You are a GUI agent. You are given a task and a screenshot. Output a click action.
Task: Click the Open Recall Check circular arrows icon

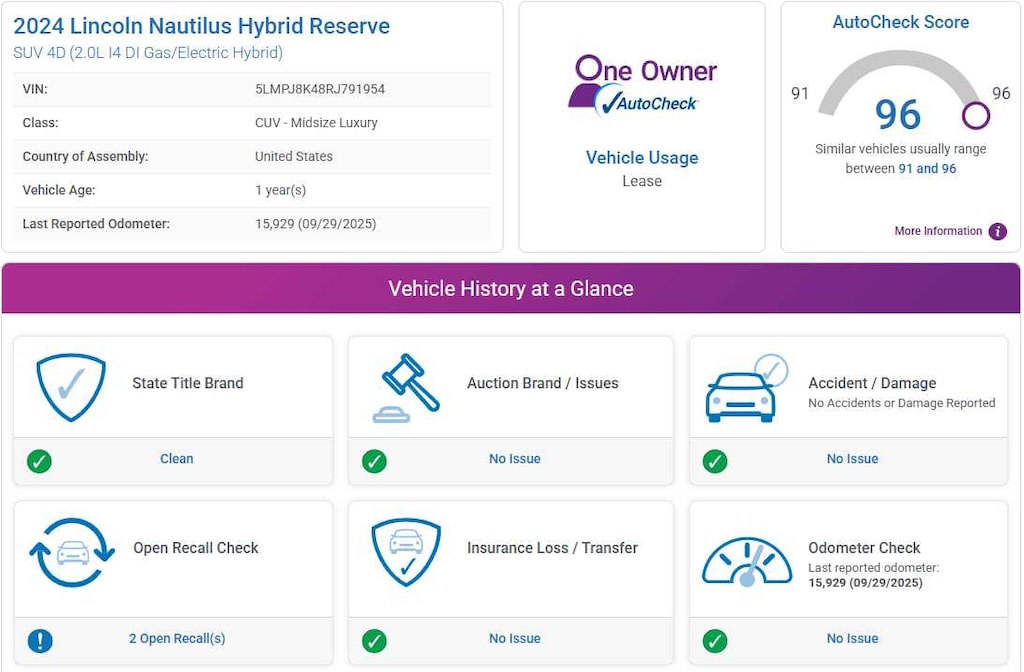[72, 552]
